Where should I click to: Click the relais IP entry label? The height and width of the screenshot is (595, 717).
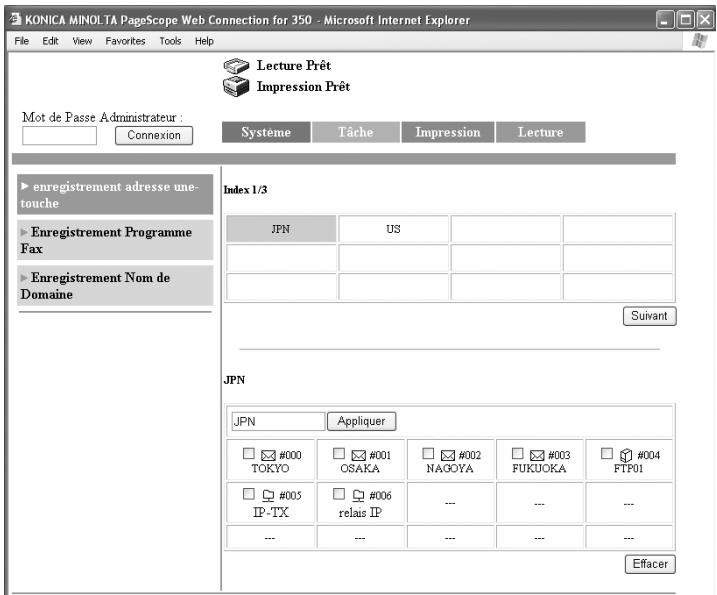360,513
